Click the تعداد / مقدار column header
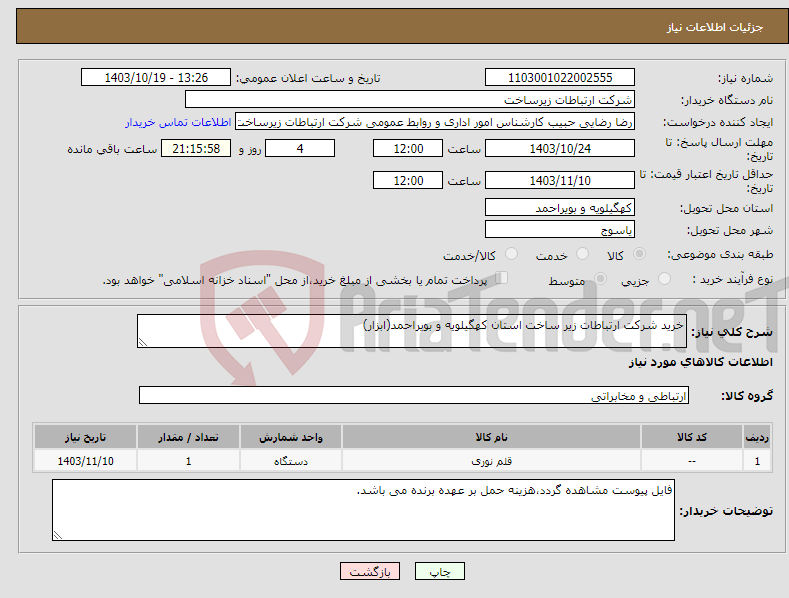 188,437
